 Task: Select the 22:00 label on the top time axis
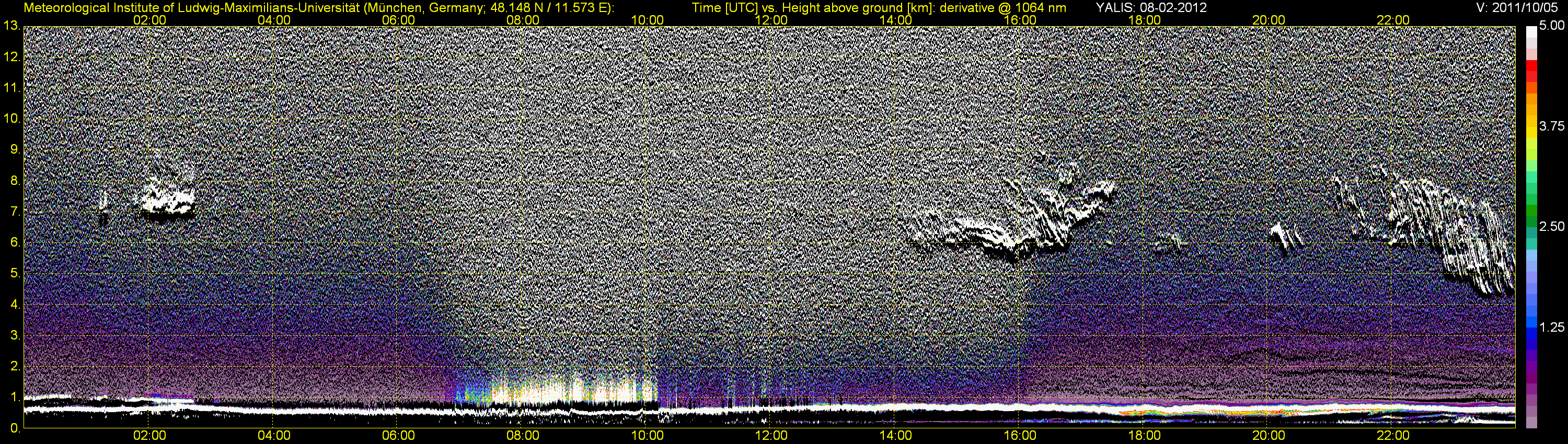1393,20
